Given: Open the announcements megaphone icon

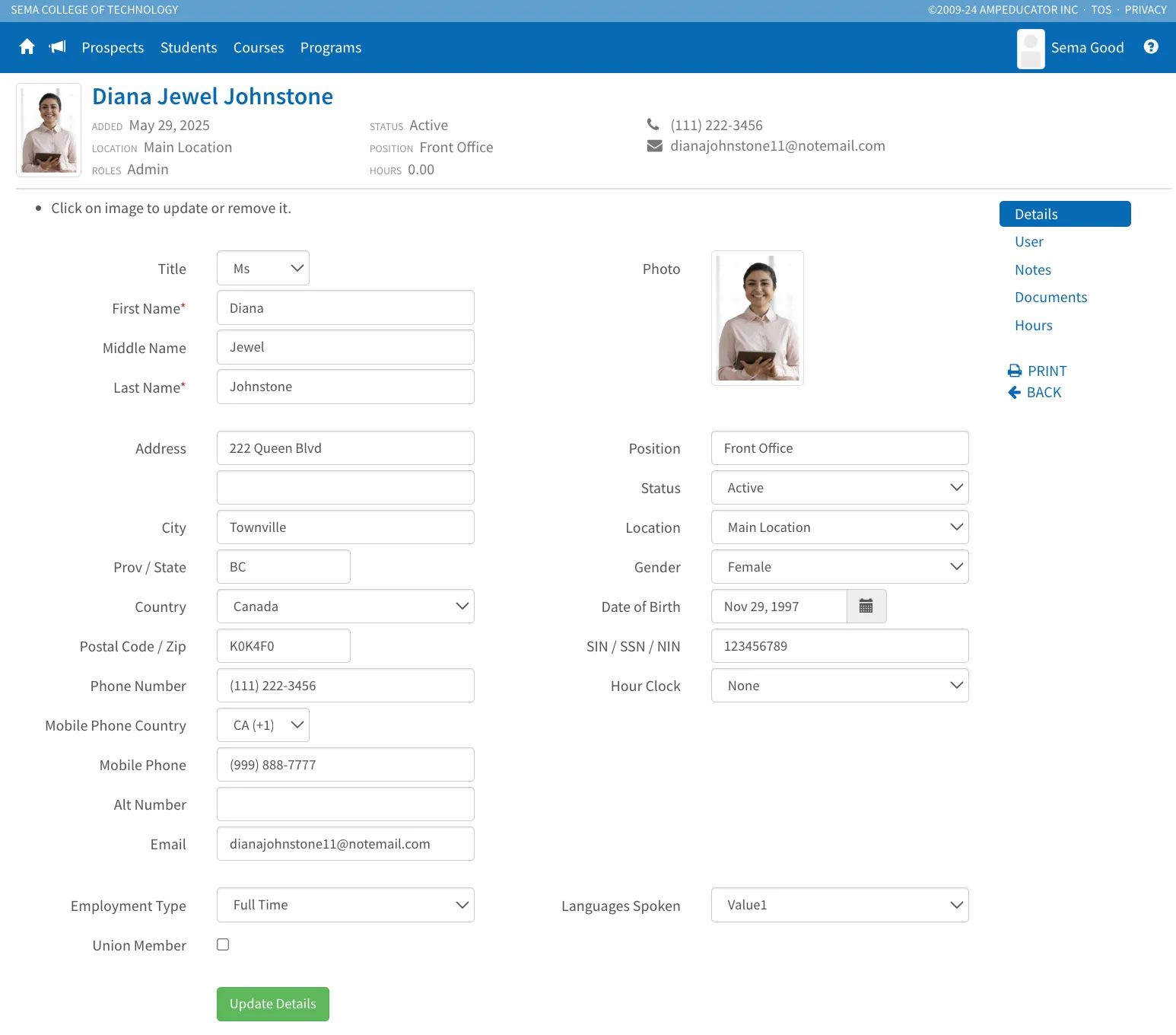Looking at the screenshot, I should [x=58, y=47].
